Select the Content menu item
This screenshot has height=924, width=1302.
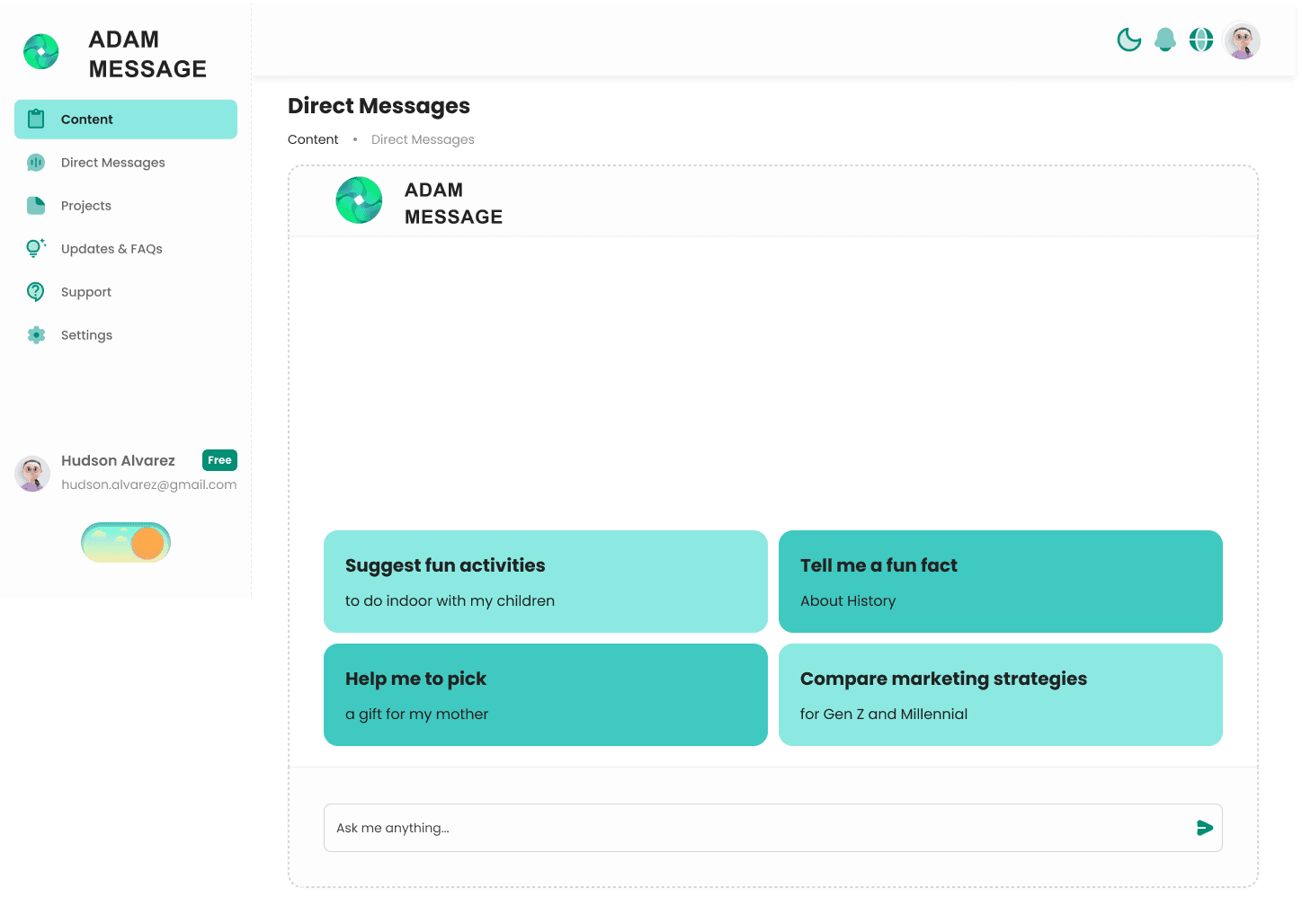click(x=126, y=120)
